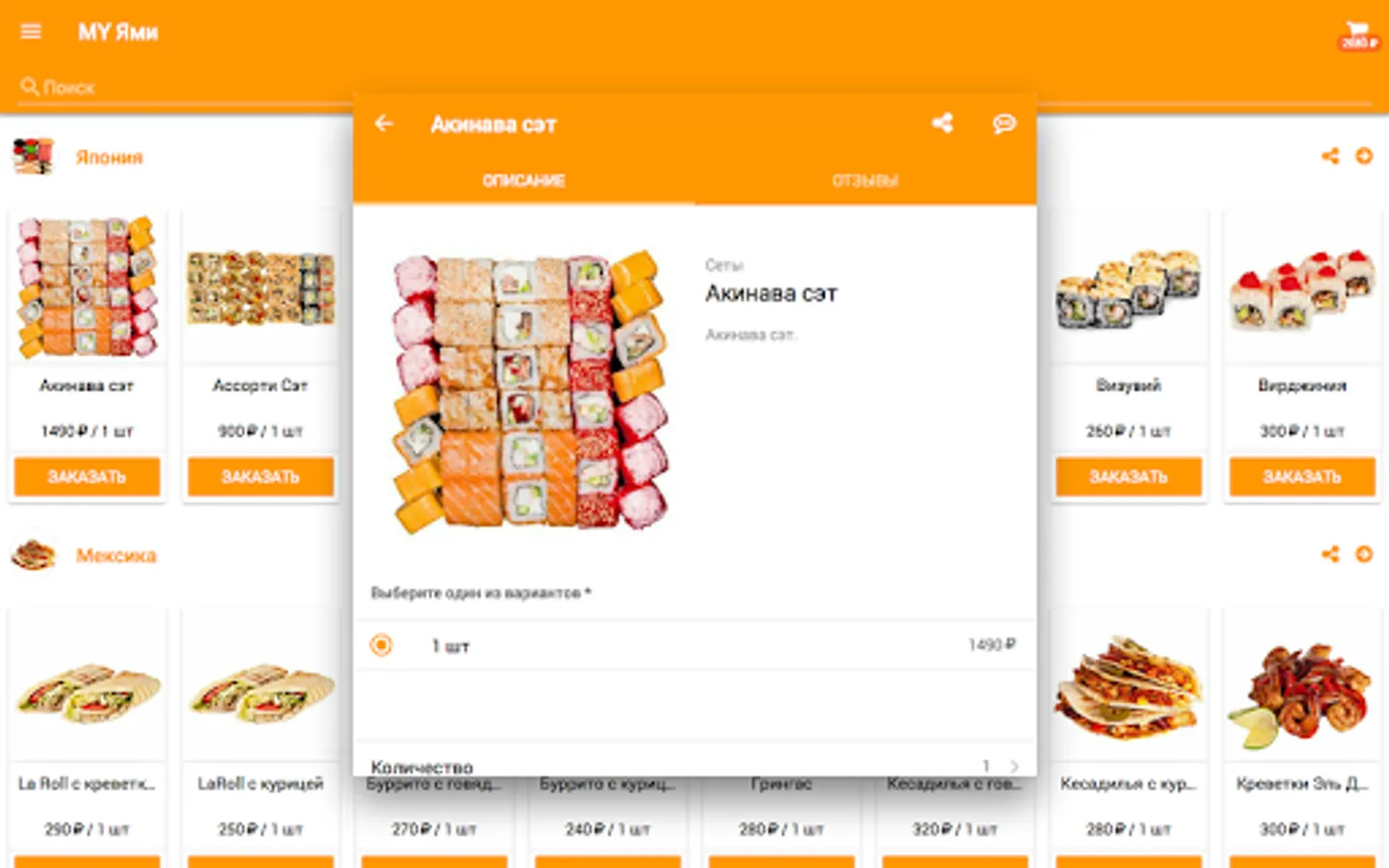Switch to the ОТЗЫВЫ tab
Image resolution: width=1389 pixels, height=868 pixels.
[865, 180]
